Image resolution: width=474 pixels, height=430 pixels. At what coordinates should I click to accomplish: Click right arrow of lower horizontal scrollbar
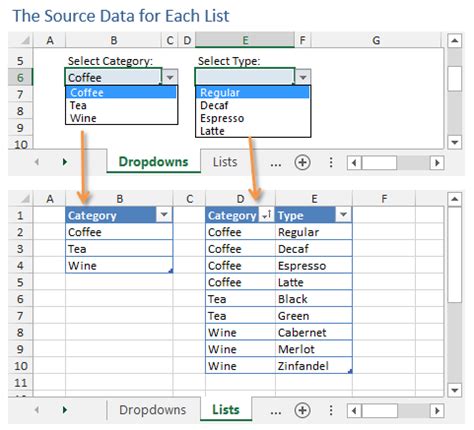pyautogui.click(x=437, y=411)
